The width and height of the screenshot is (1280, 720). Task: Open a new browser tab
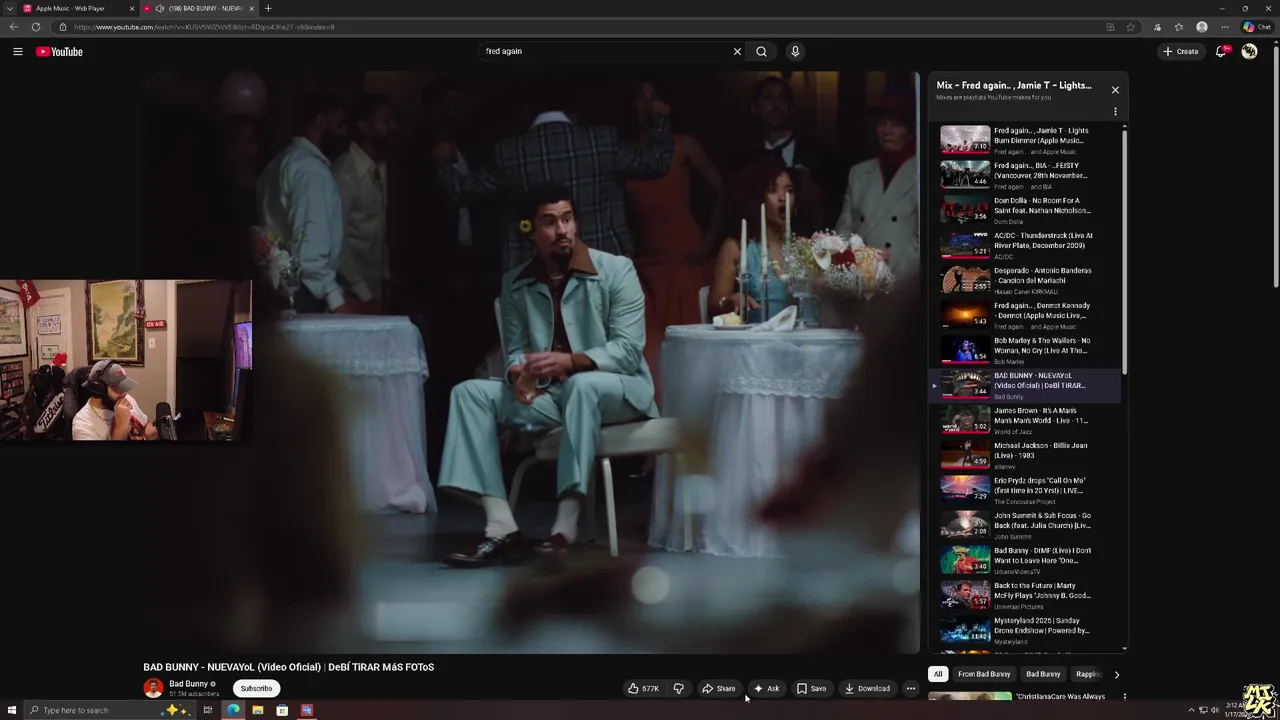[268, 8]
